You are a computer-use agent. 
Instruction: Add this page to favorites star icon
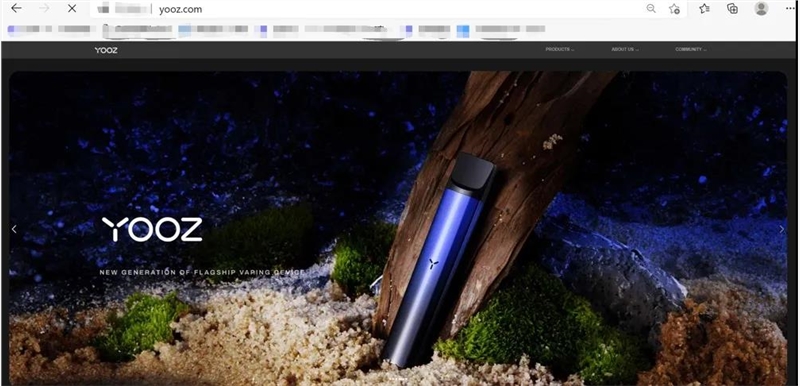674,9
